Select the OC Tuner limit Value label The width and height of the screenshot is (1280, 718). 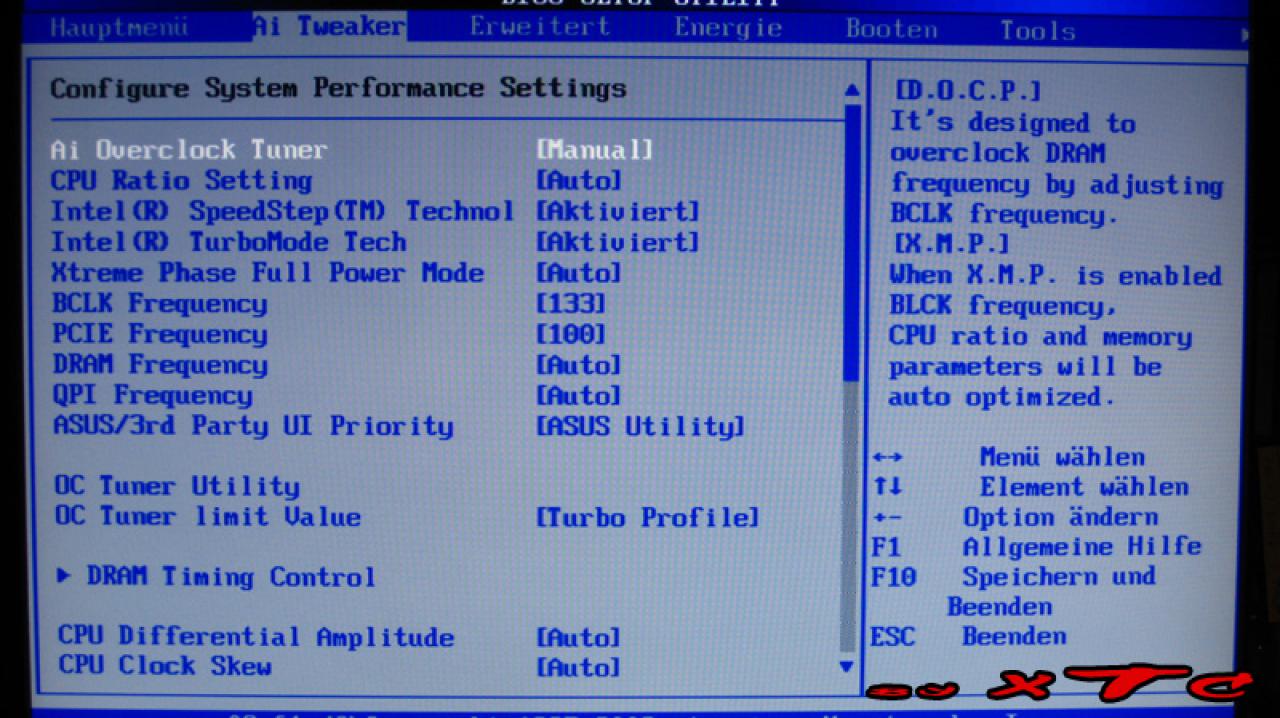click(207, 517)
